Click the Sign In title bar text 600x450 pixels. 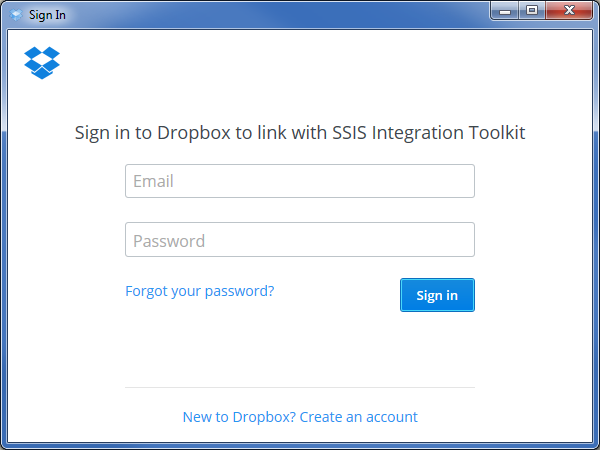[47, 15]
